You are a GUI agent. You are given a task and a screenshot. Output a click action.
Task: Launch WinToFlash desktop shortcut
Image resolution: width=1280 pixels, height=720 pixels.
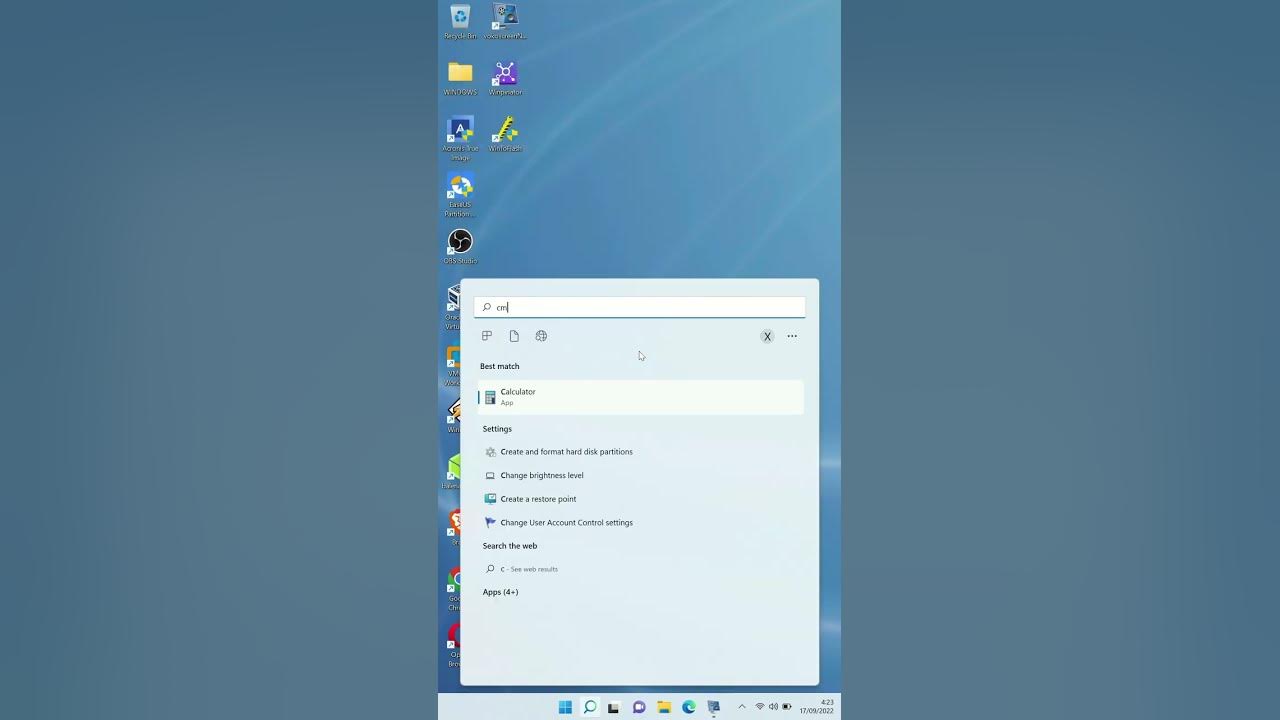tap(505, 135)
